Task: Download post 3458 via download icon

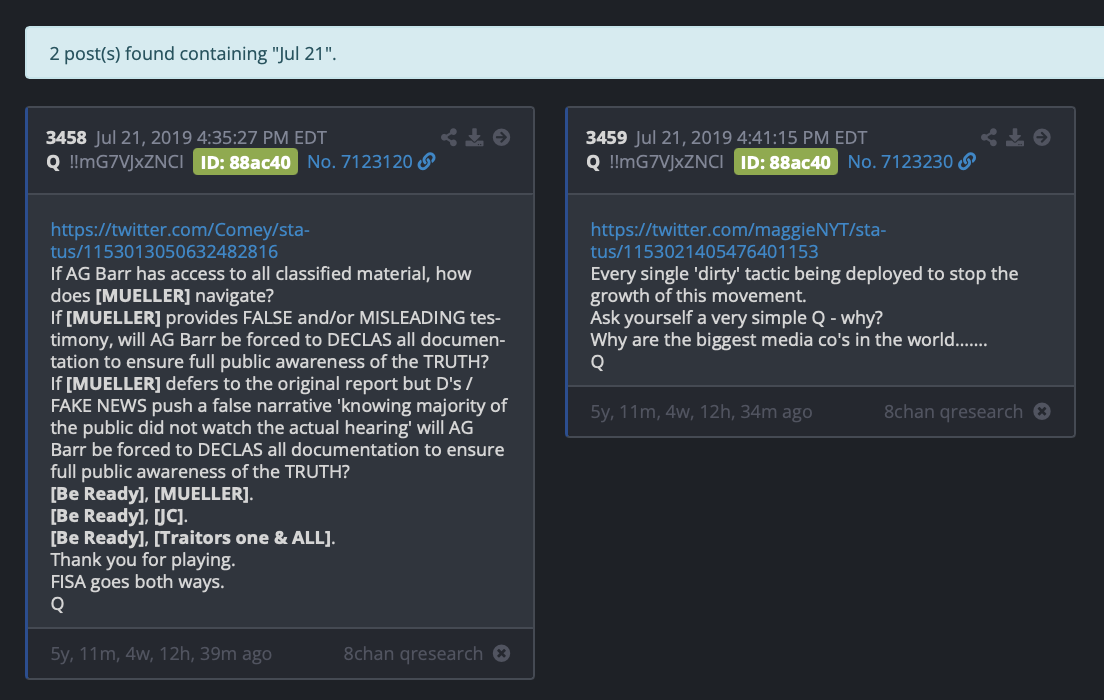Action: [x=475, y=137]
